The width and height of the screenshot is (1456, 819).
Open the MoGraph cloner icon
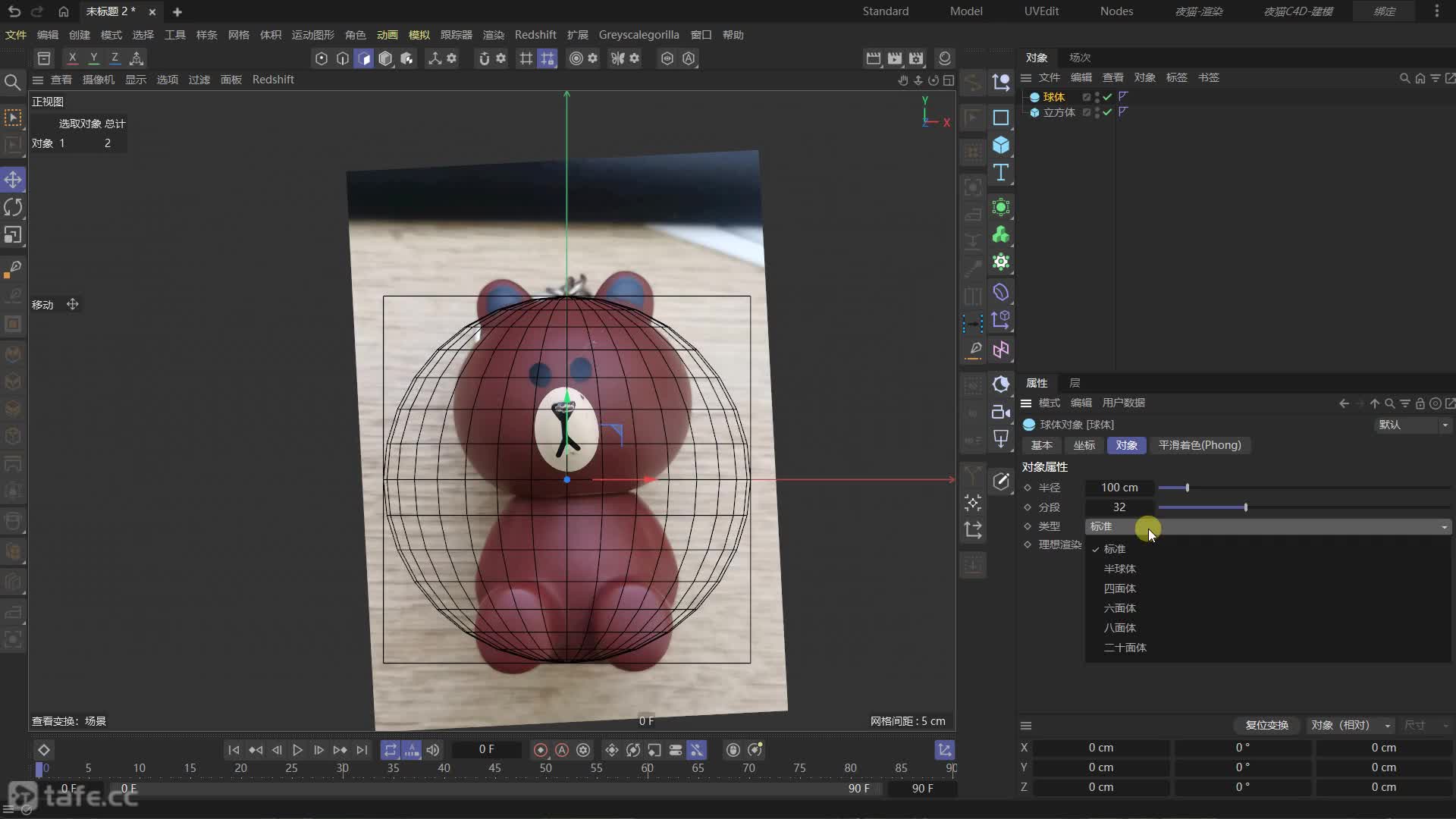tap(1001, 234)
